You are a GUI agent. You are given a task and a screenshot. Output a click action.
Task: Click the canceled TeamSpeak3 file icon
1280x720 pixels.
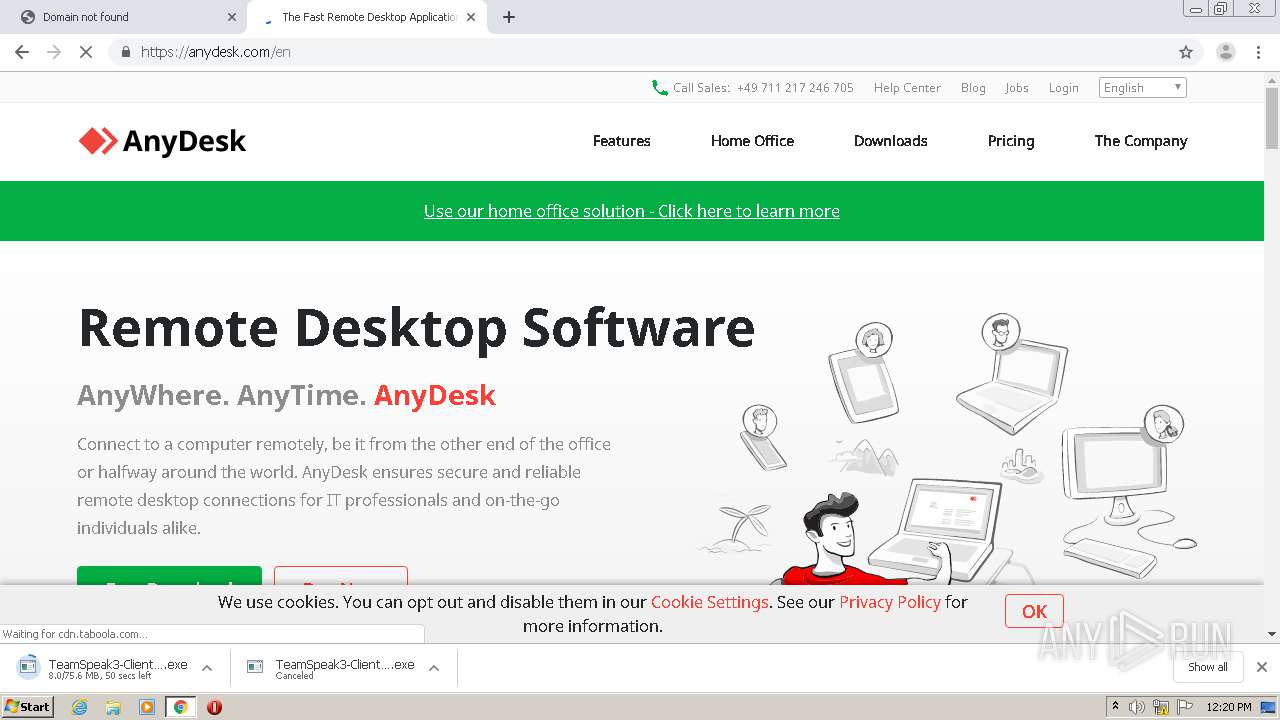tap(255, 667)
